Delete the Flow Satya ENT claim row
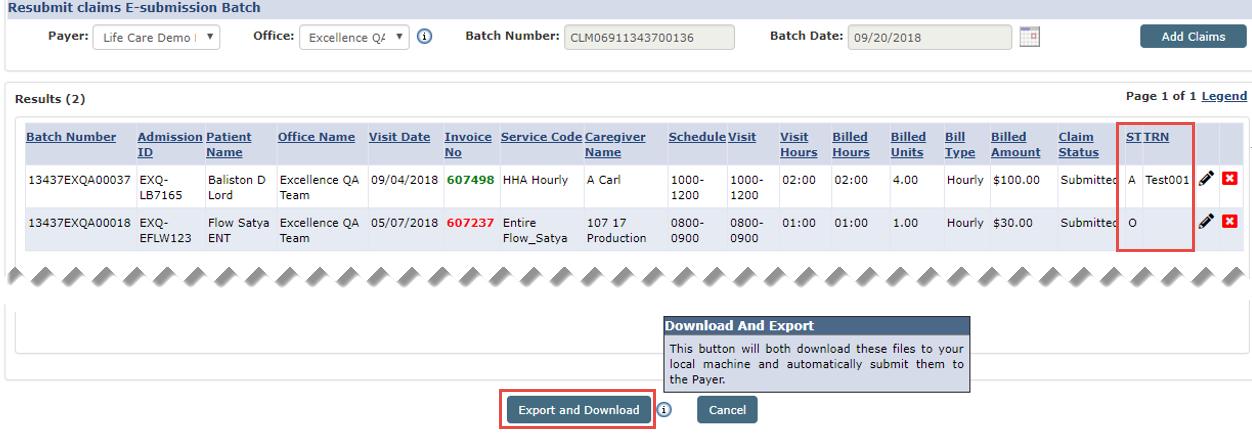1252x433 pixels. tap(1229, 221)
